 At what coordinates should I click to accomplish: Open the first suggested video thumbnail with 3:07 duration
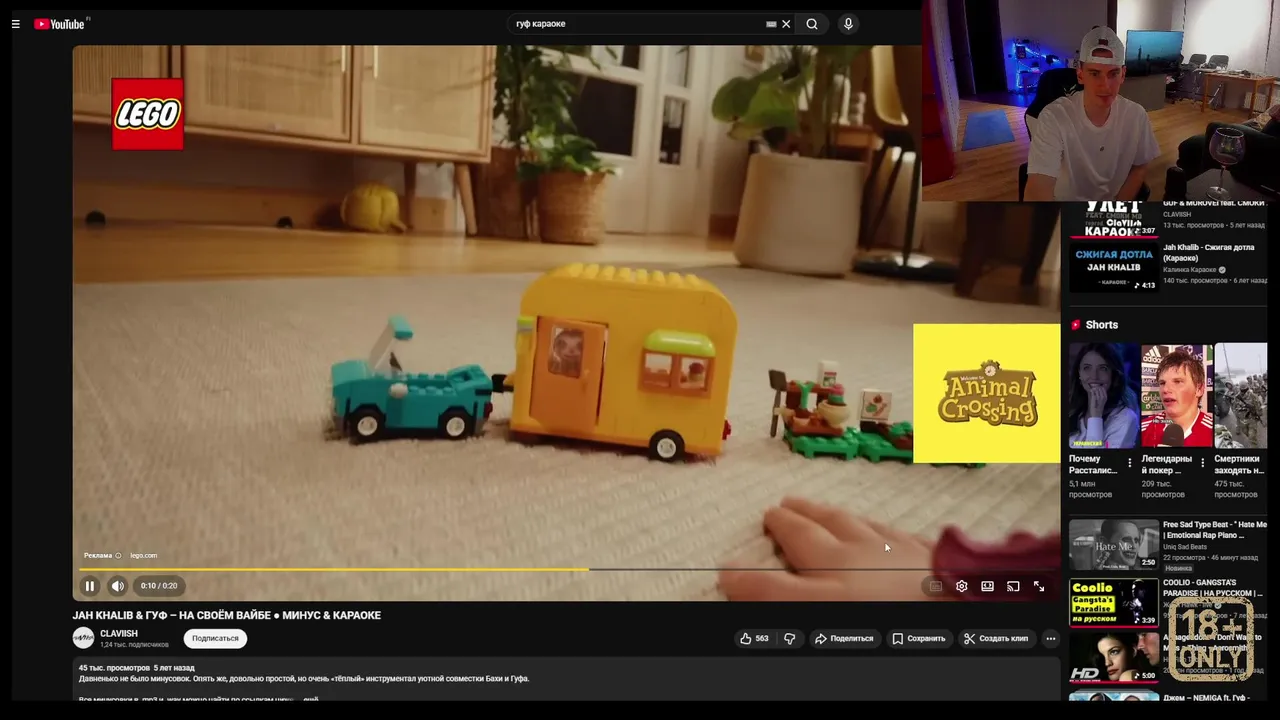tap(1114, 219)
